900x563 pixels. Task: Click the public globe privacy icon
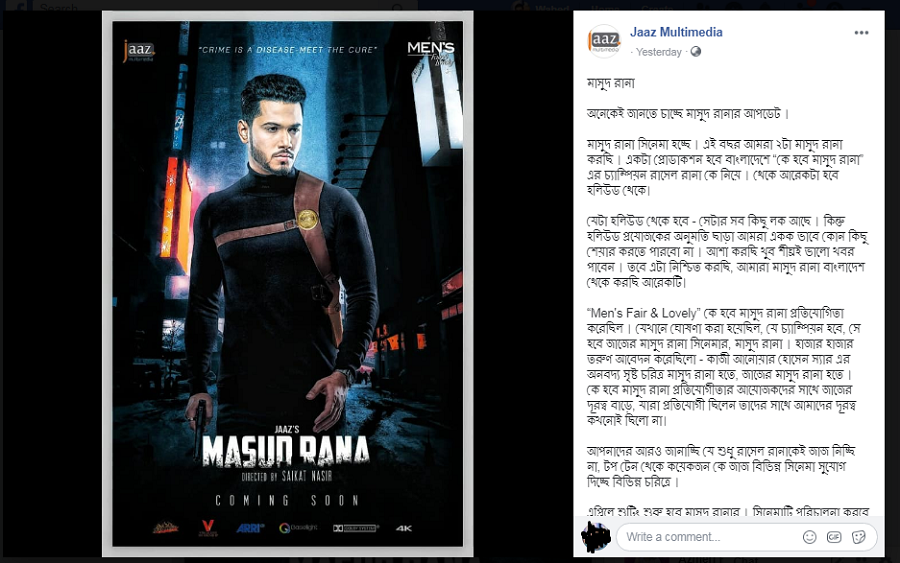(x=696, y=52)
